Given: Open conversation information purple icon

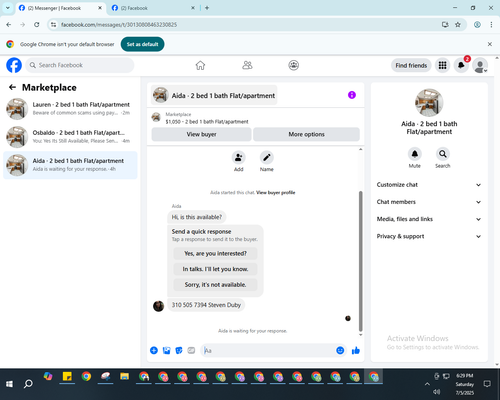Looking at the screenshot, I should coord(352,95).
